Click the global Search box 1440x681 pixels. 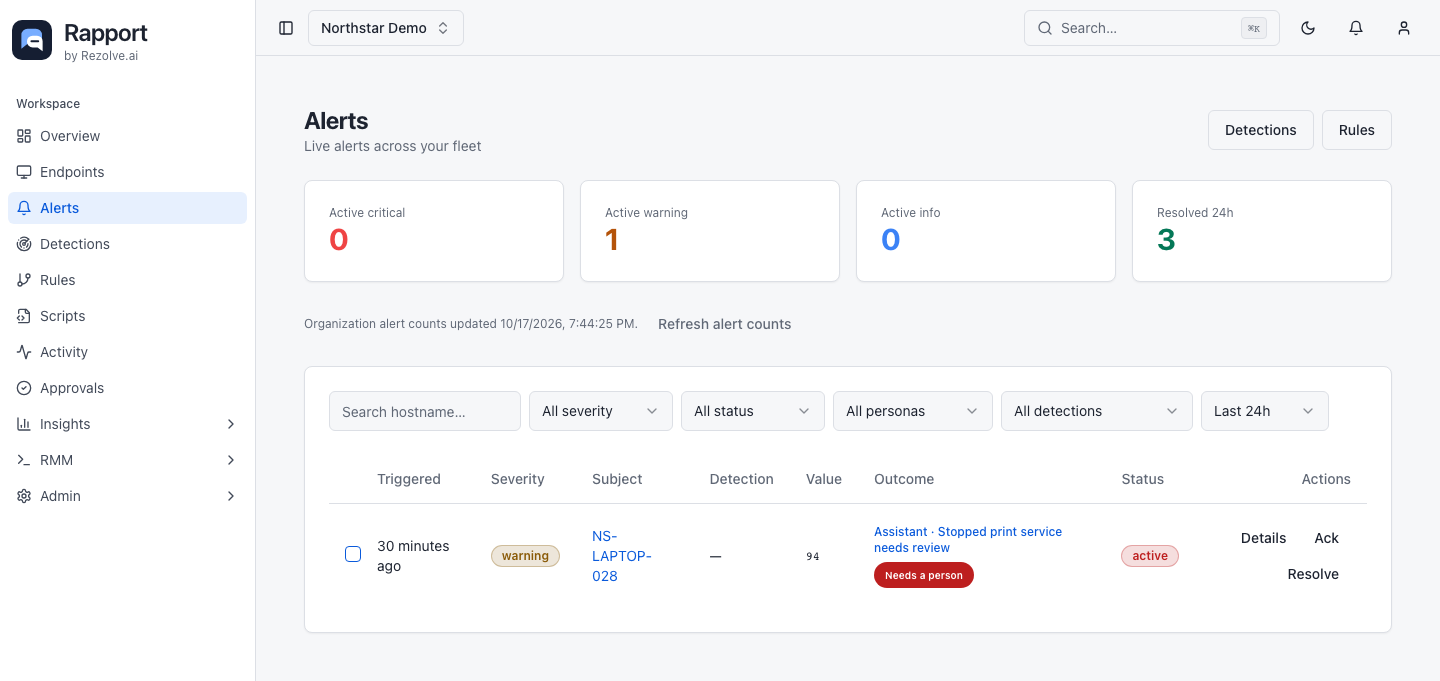click(1152, 28)
